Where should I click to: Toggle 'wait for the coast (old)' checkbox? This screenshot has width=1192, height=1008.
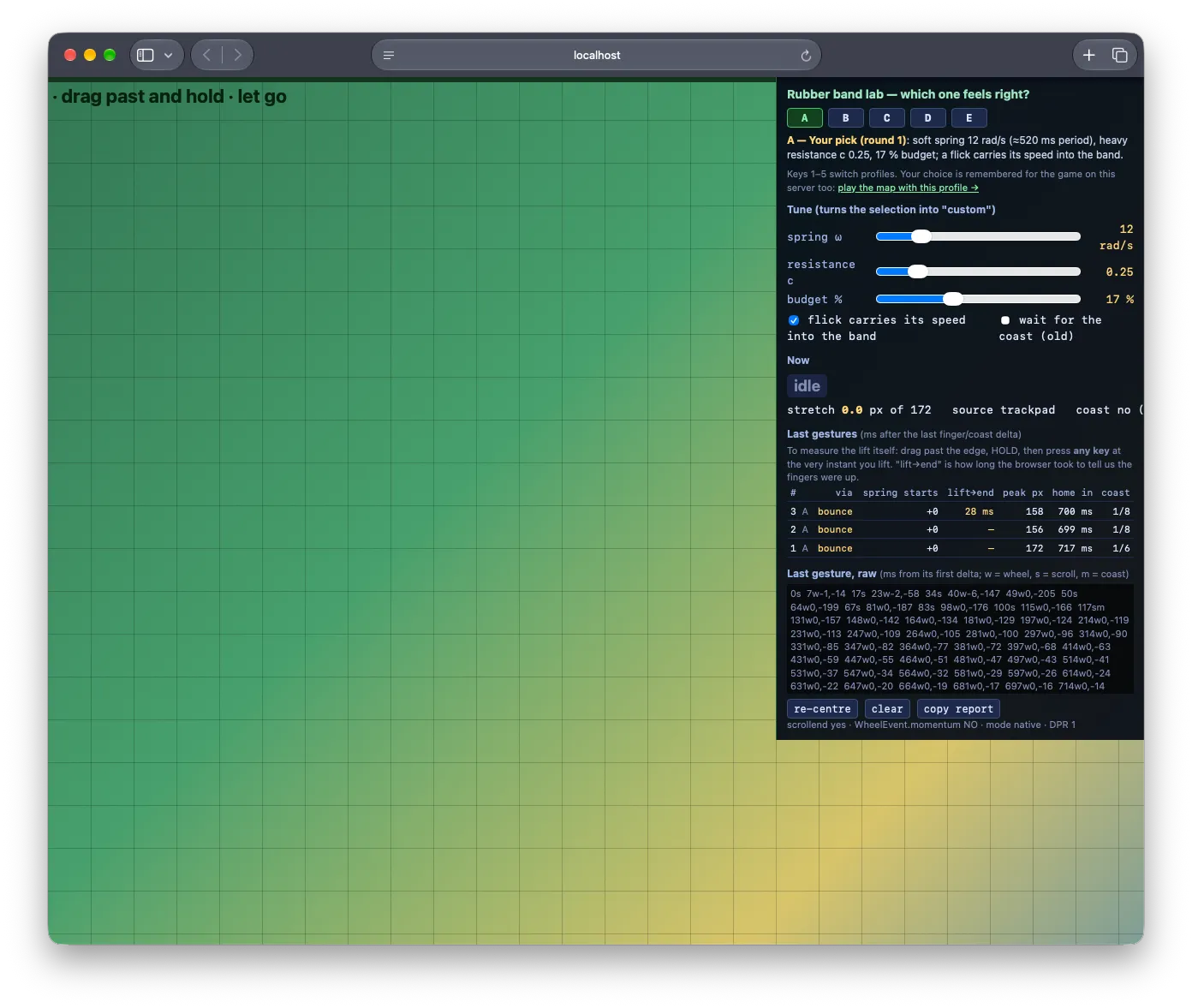[x=1005, y=320]
